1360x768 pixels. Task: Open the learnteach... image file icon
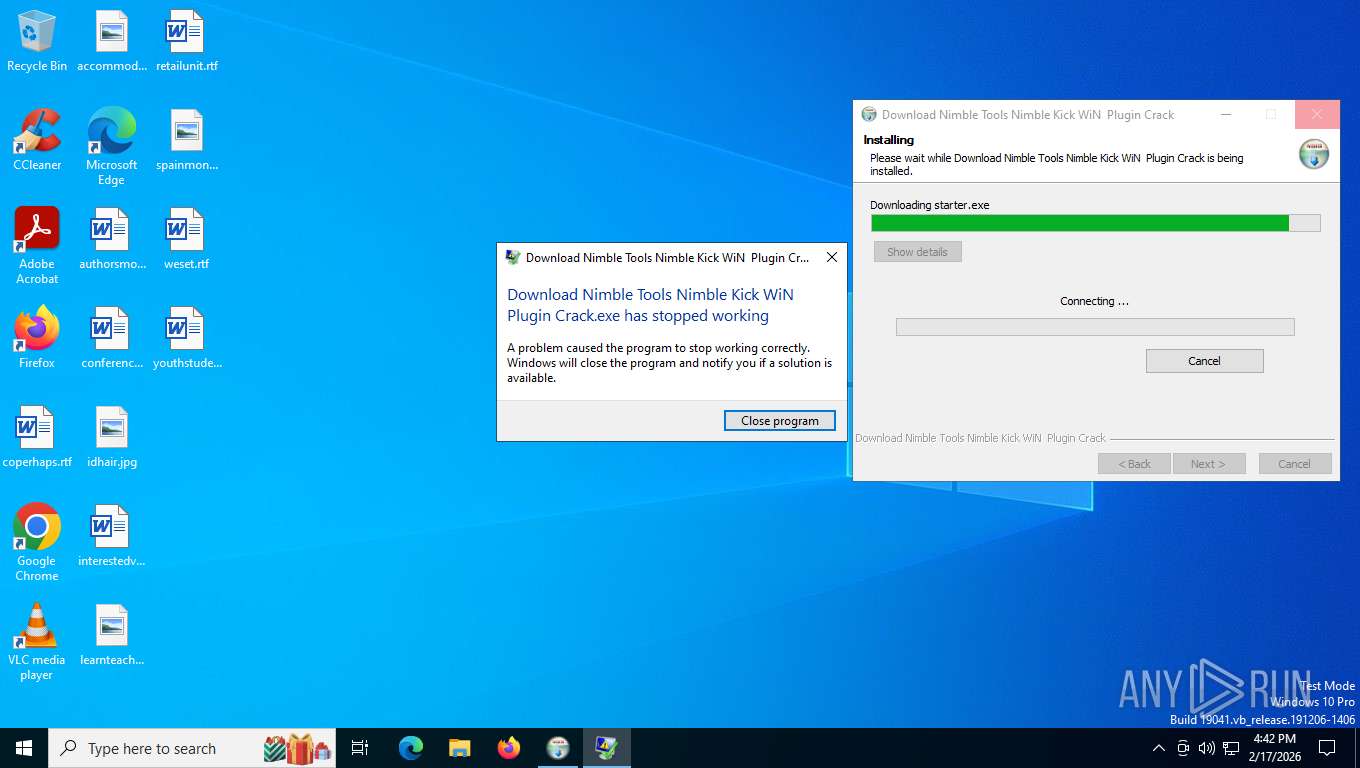point(112,635)
